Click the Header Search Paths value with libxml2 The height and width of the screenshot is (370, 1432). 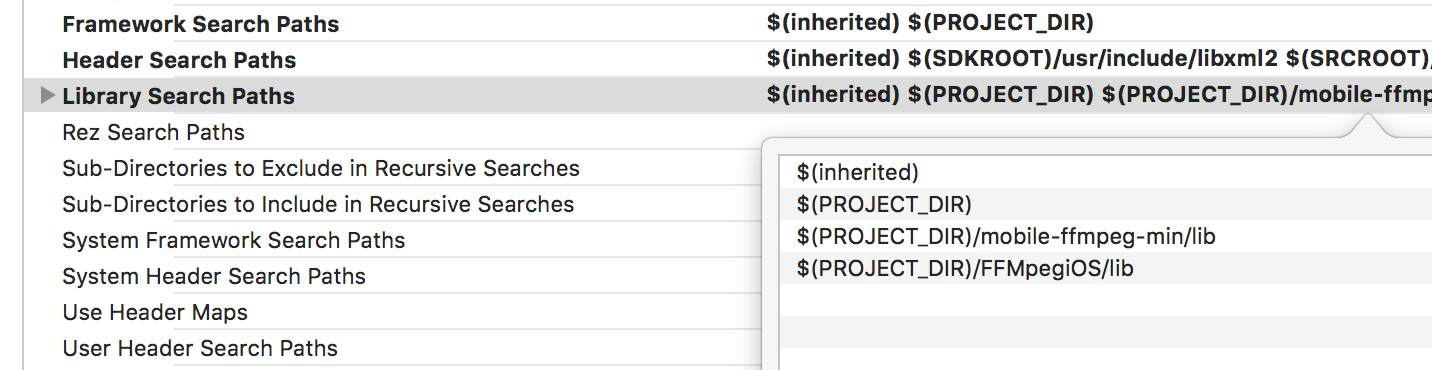(1099, 60)
